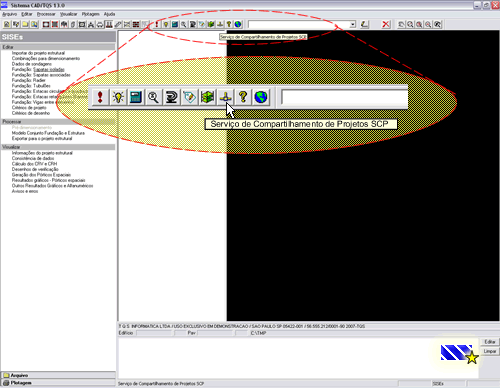Image resolution: width=500 pixels, height=388 pixels.
Task: Open 'Avisos e erros' in the sidebar
Action: 25,191
